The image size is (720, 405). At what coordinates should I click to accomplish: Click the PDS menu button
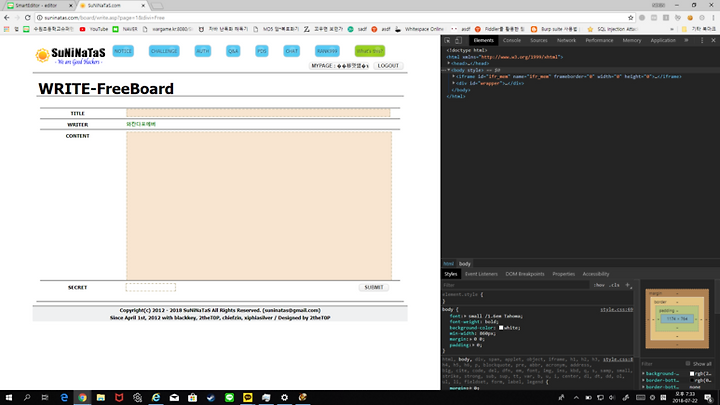tap(262, 51)
